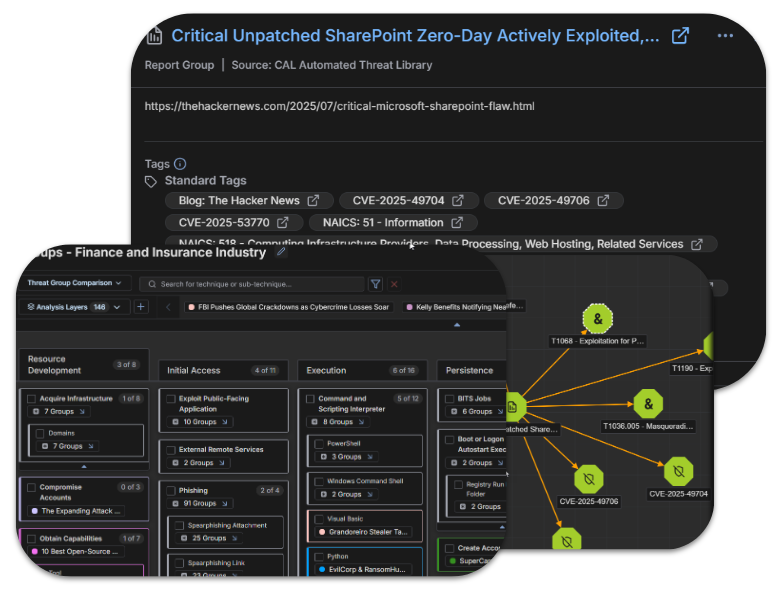Open thehackernews.com SharePoint flaw URL
This screenshot has width=773, height=594.
click(339, 106)
